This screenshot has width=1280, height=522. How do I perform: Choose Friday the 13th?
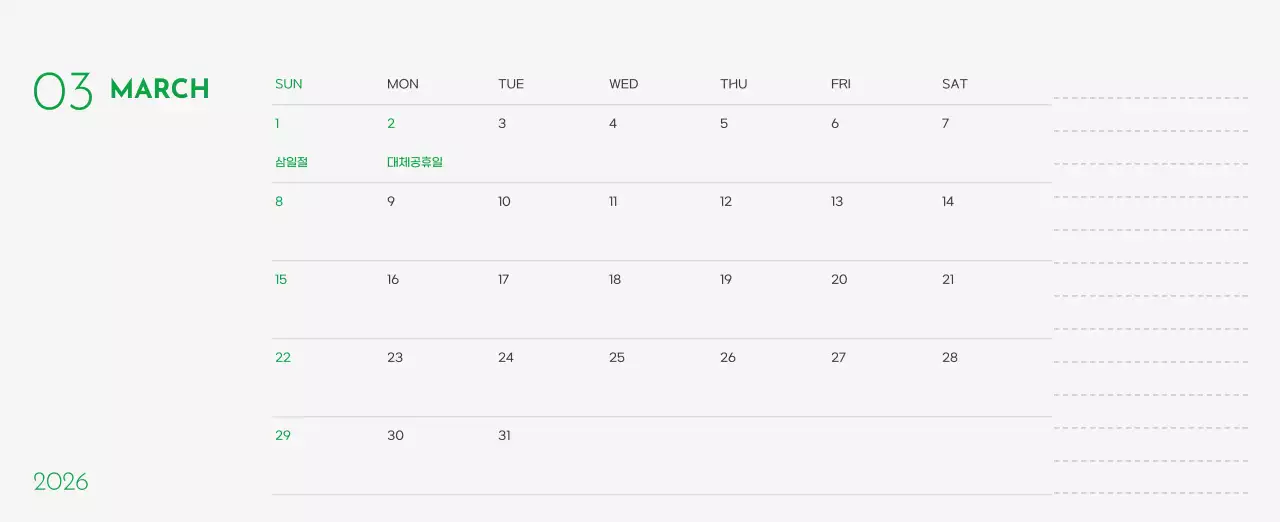pyautogui.click(x=837, y=202)
